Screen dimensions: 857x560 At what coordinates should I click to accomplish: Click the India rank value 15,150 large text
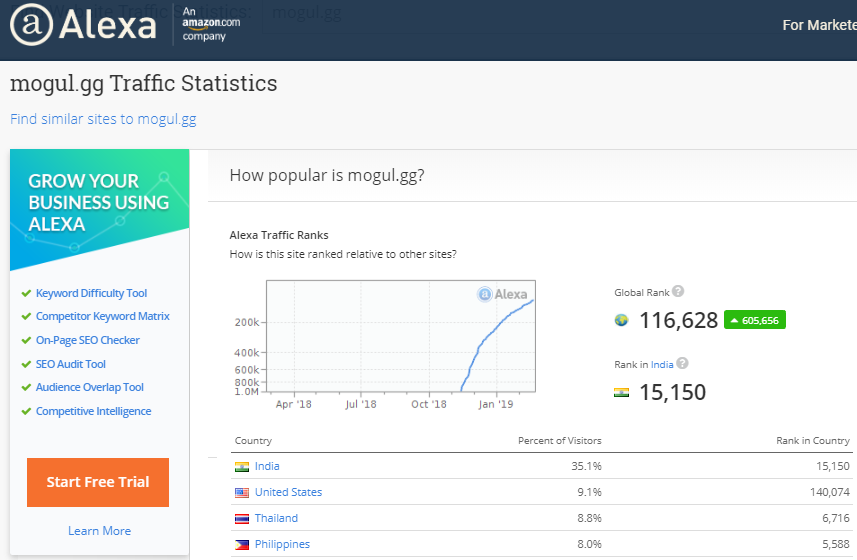point(672,392)
